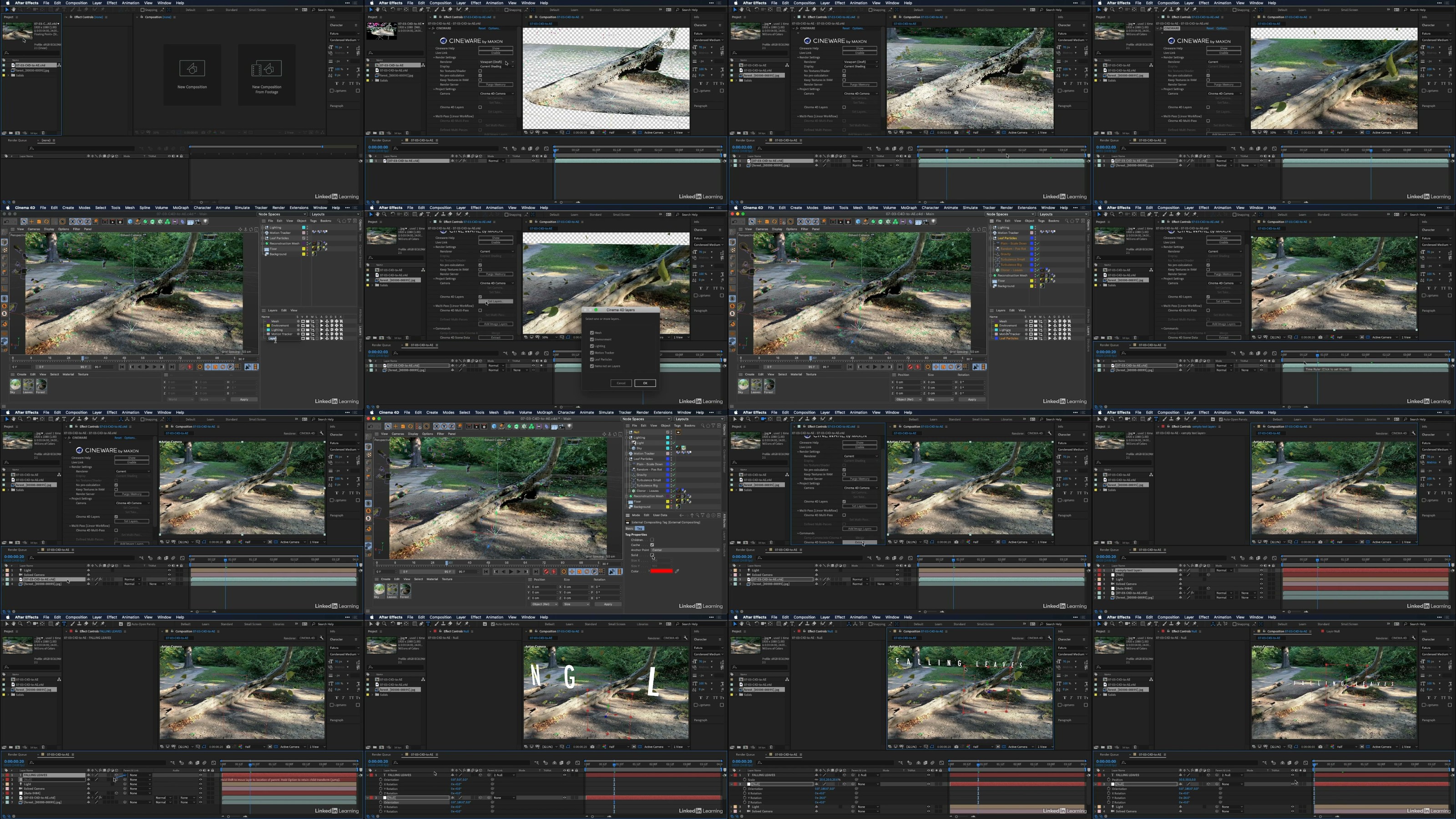
Task: Uncheck Environment in Cinema 4D layers dialog
Action: (592, 339)
